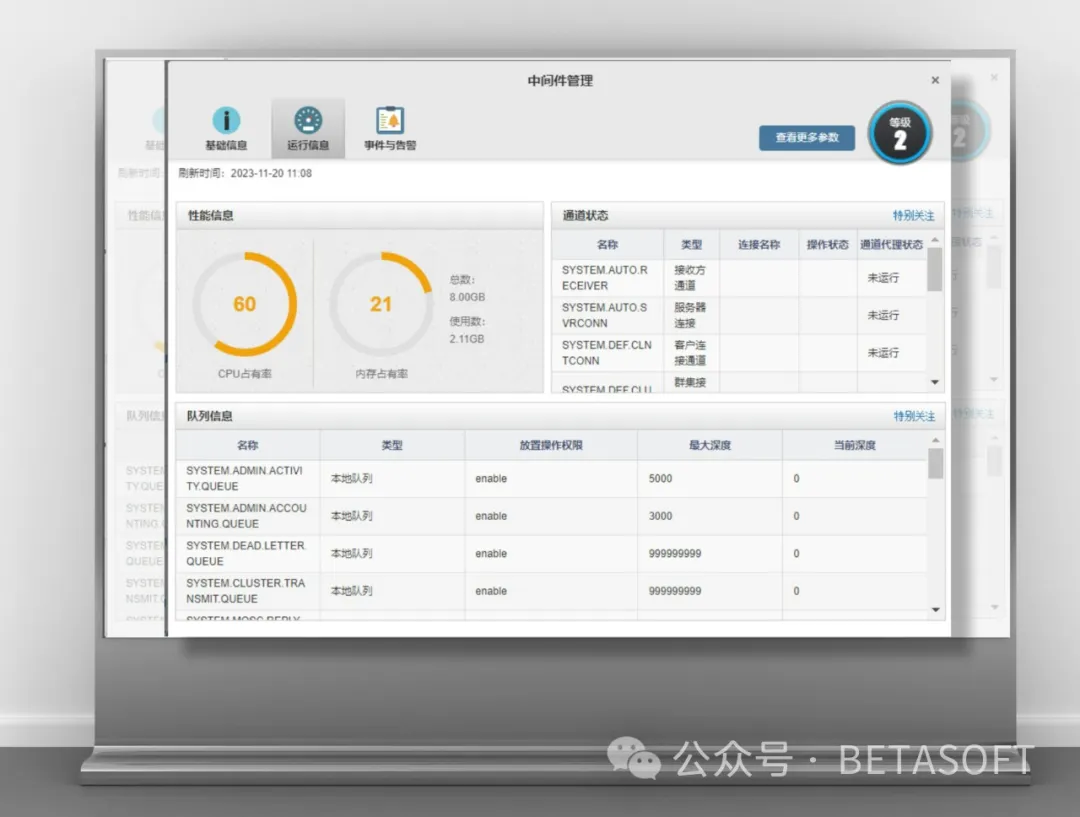The height and width of the screenshot is (817, 1080).
Task: Select the SYSTEM.DEAD.LETTER.QUEUE row
Action: 551,553
